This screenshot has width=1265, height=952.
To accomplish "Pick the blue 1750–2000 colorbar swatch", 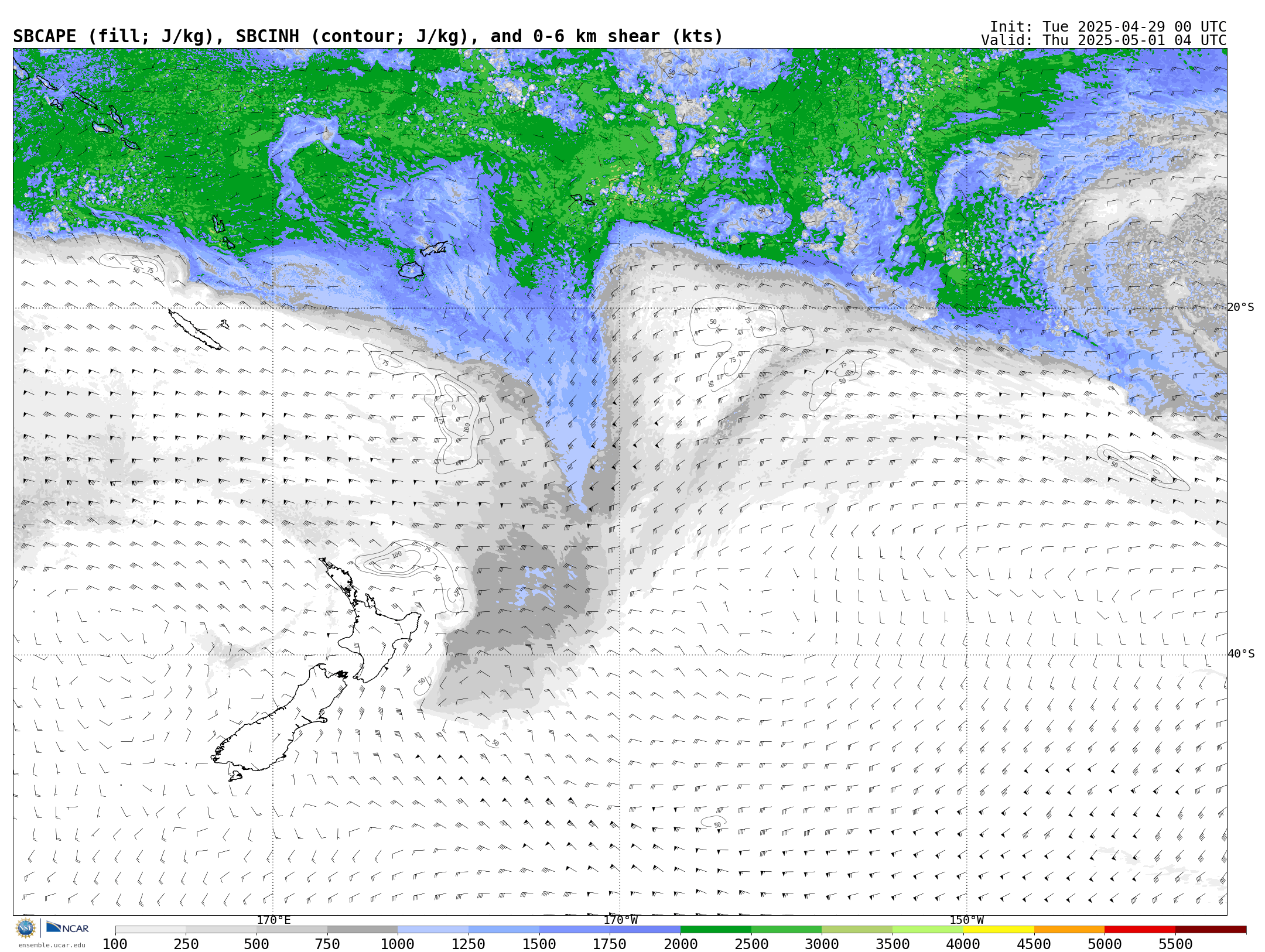I will pos(645,930).
